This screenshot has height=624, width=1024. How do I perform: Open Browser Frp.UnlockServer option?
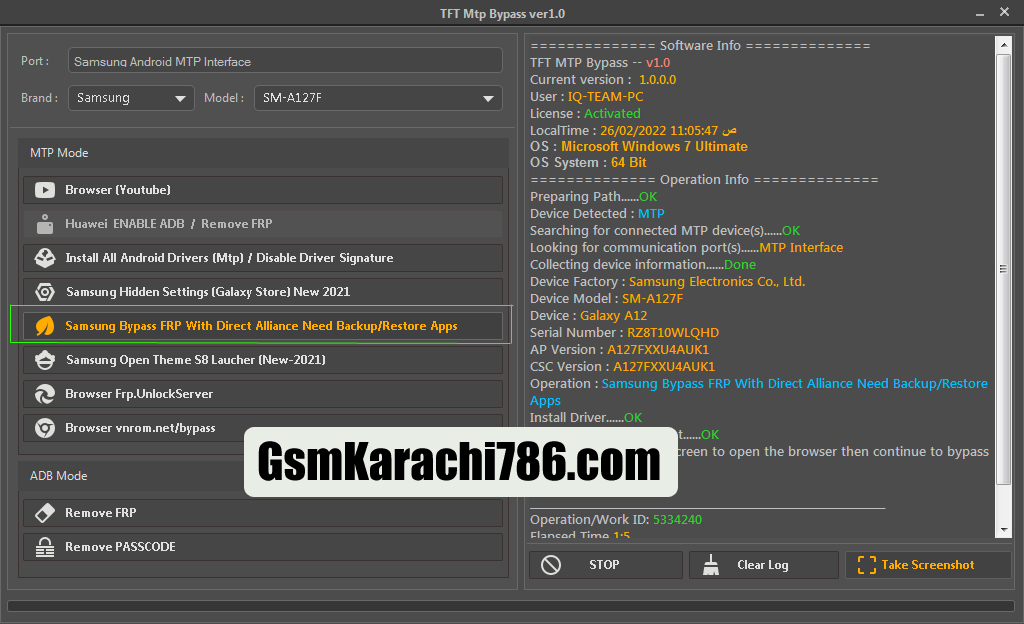(x=263, y=394)
